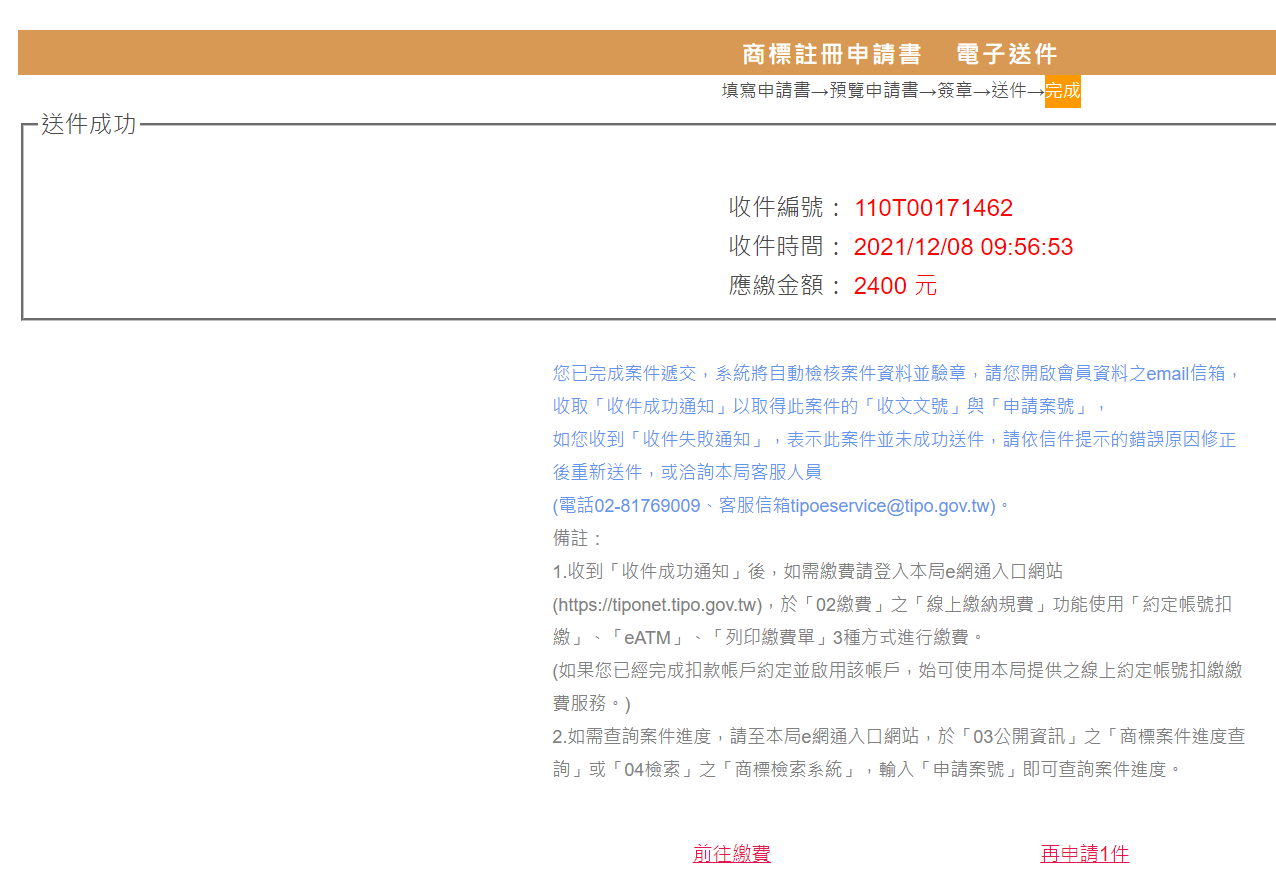Open the 再申請1件 link
The height and width of the screenshot is (886, 1276).
1085,854
